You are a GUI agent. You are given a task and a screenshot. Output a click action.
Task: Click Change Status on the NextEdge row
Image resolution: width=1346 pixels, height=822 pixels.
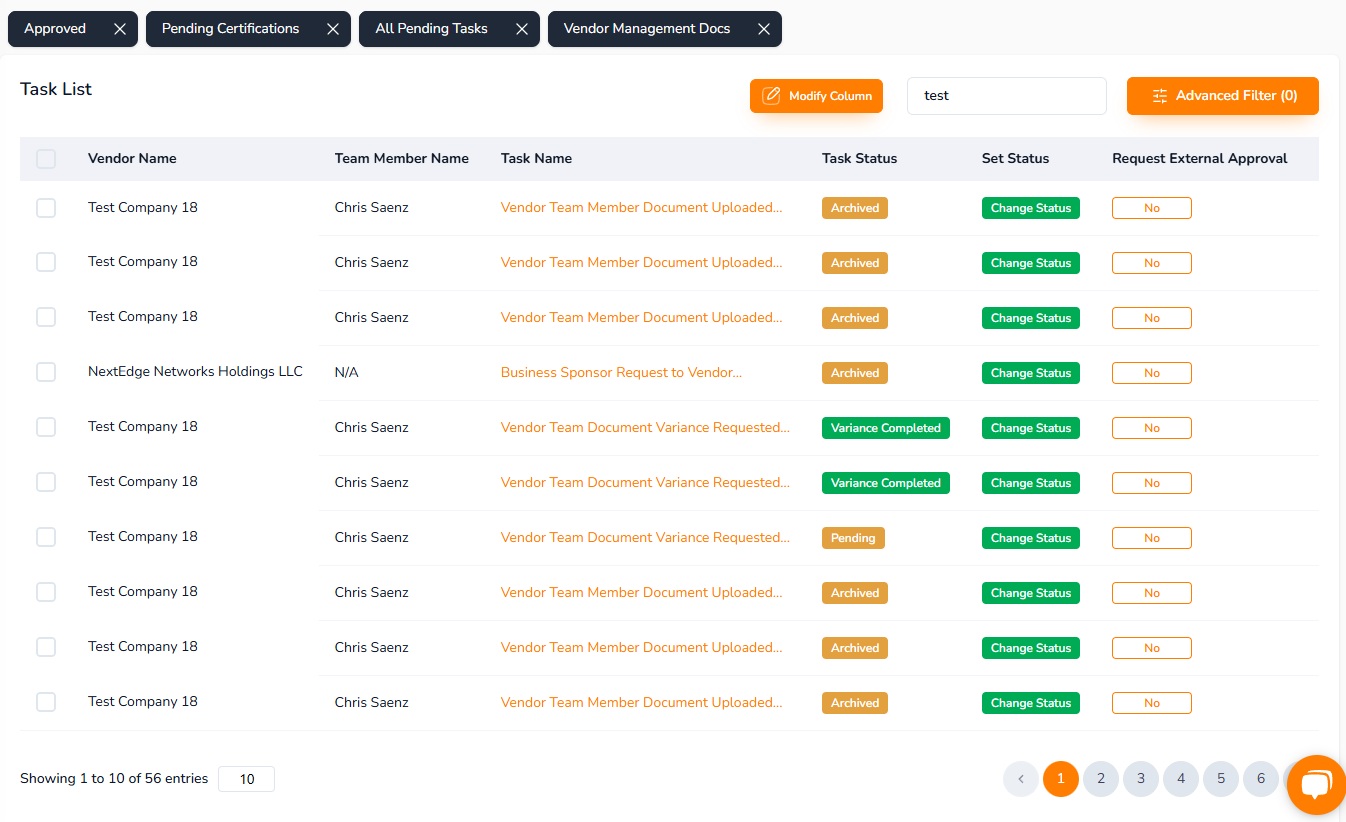click(1031, 373)
